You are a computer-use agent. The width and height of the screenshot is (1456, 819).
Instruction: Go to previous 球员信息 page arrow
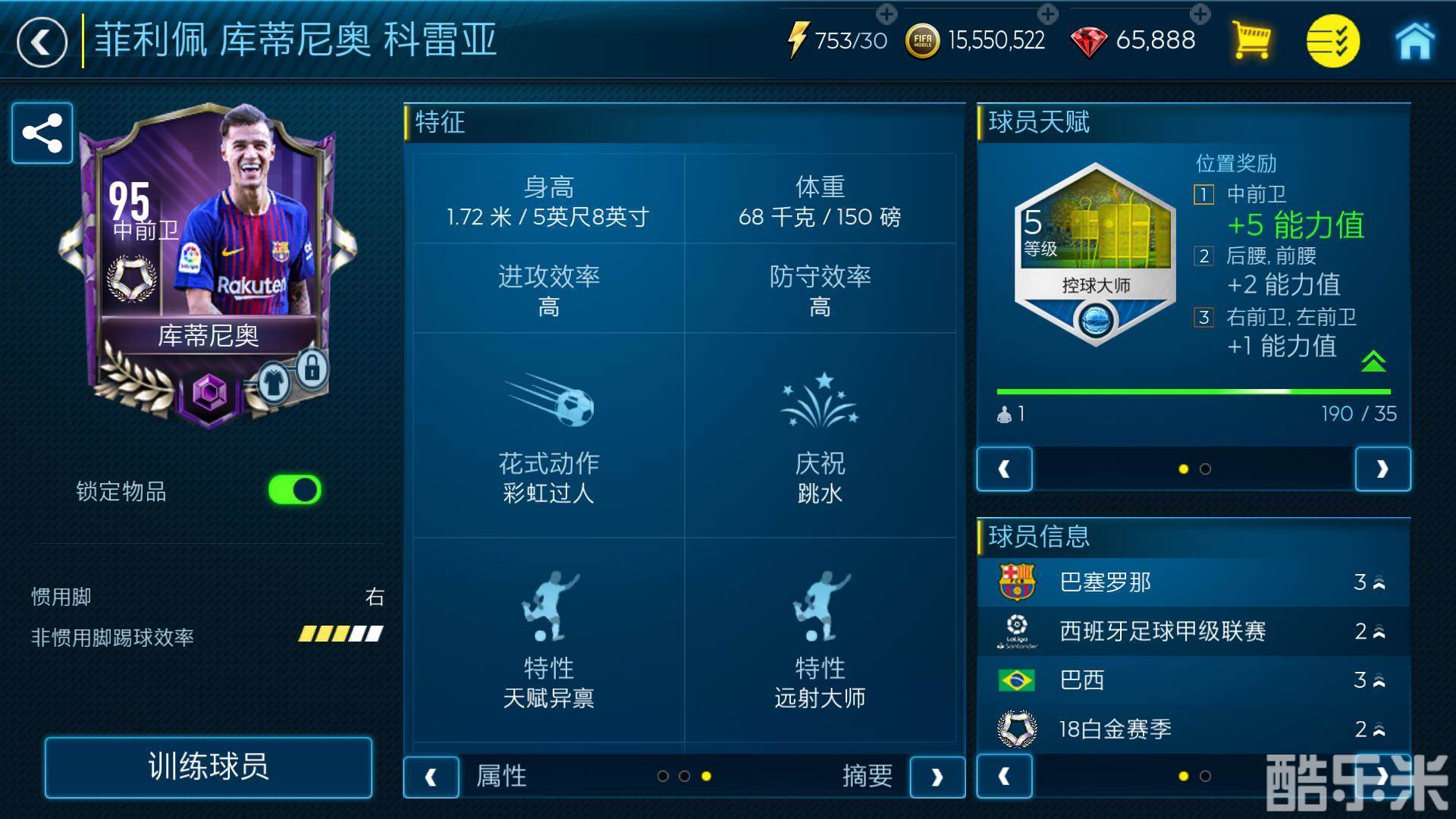point(1004,777)
